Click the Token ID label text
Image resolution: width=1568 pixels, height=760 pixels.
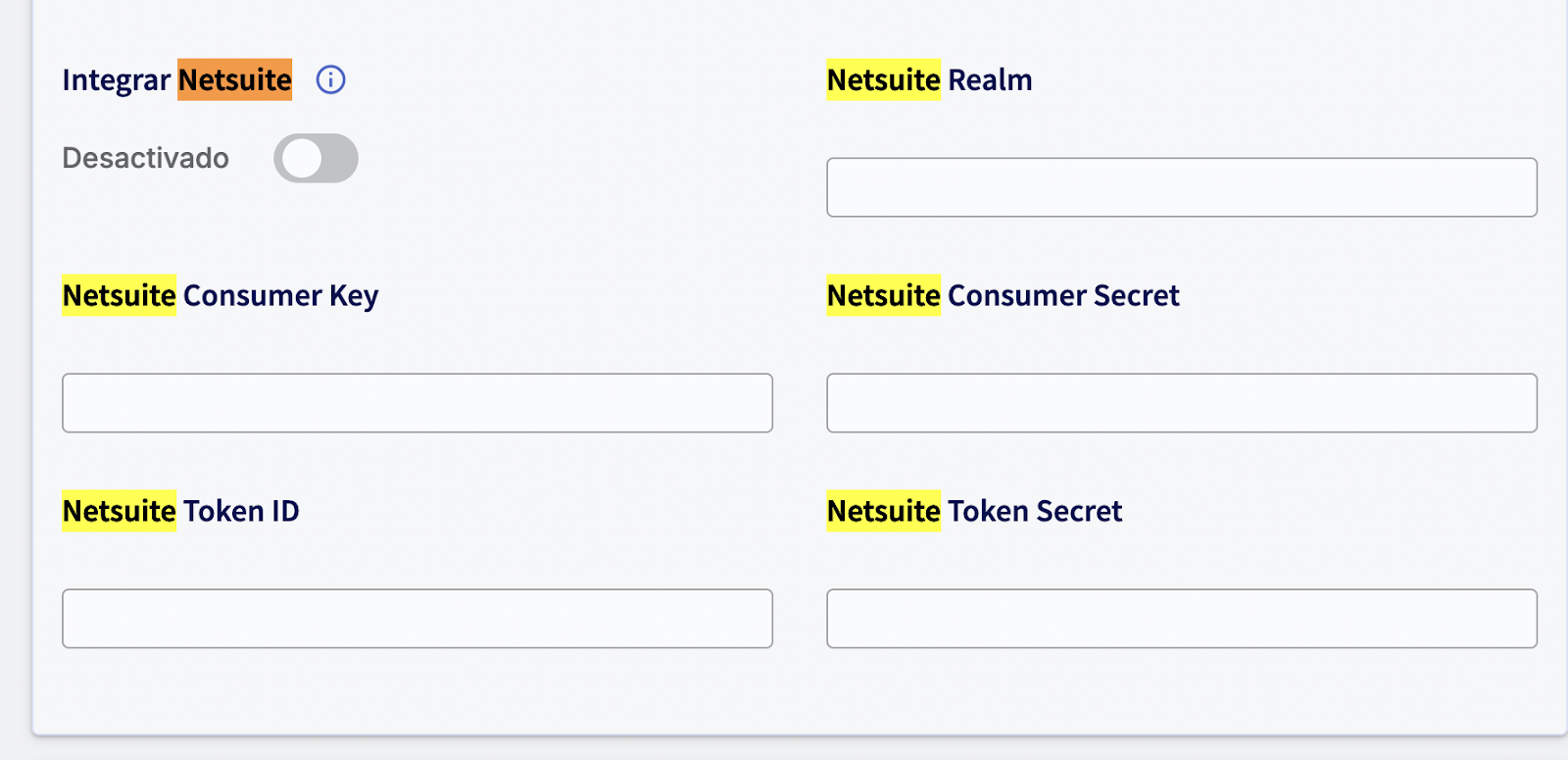241,512
